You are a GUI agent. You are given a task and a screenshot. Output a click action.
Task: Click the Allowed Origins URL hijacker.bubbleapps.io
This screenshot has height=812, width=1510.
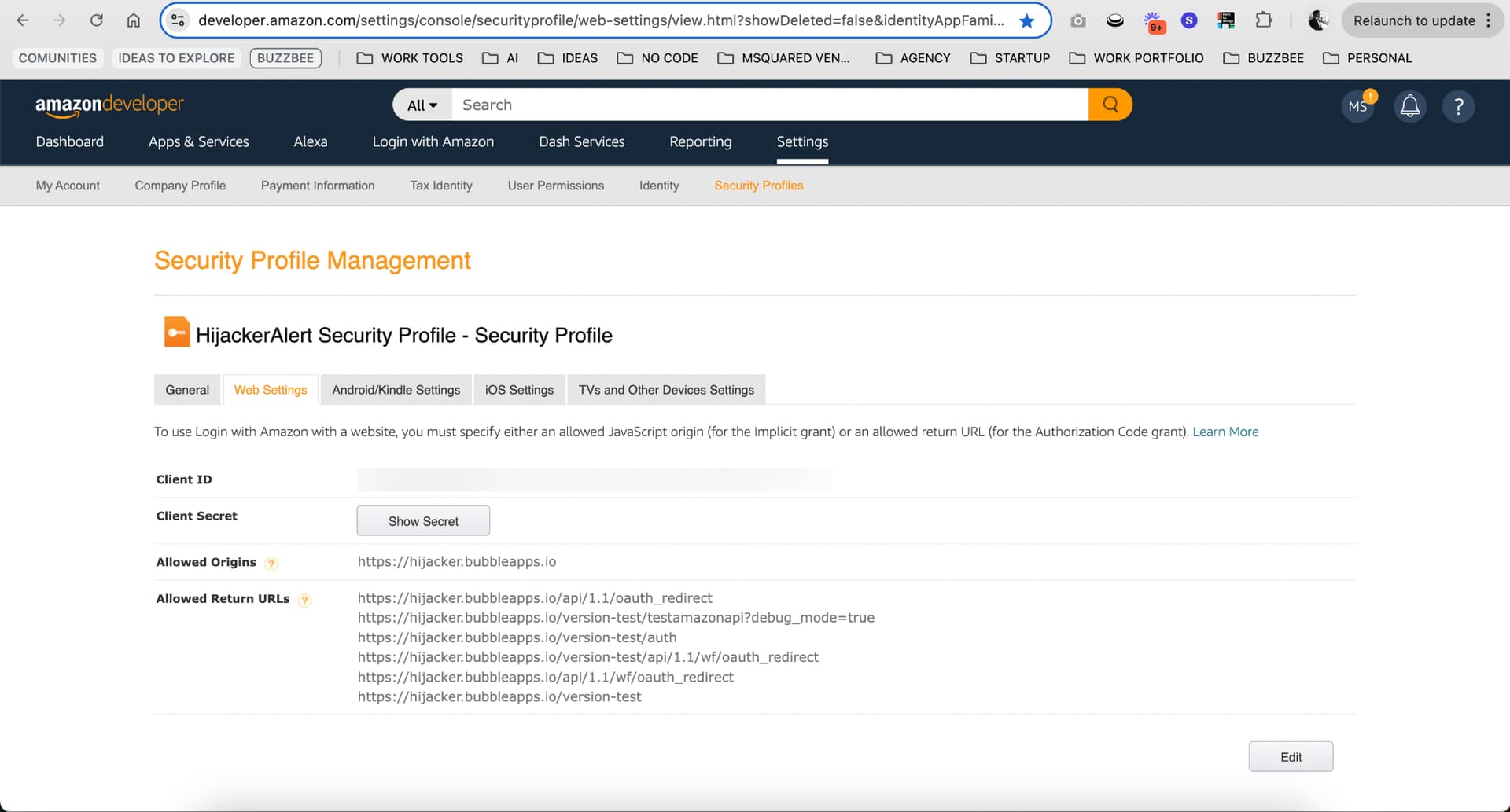[457, 561]
